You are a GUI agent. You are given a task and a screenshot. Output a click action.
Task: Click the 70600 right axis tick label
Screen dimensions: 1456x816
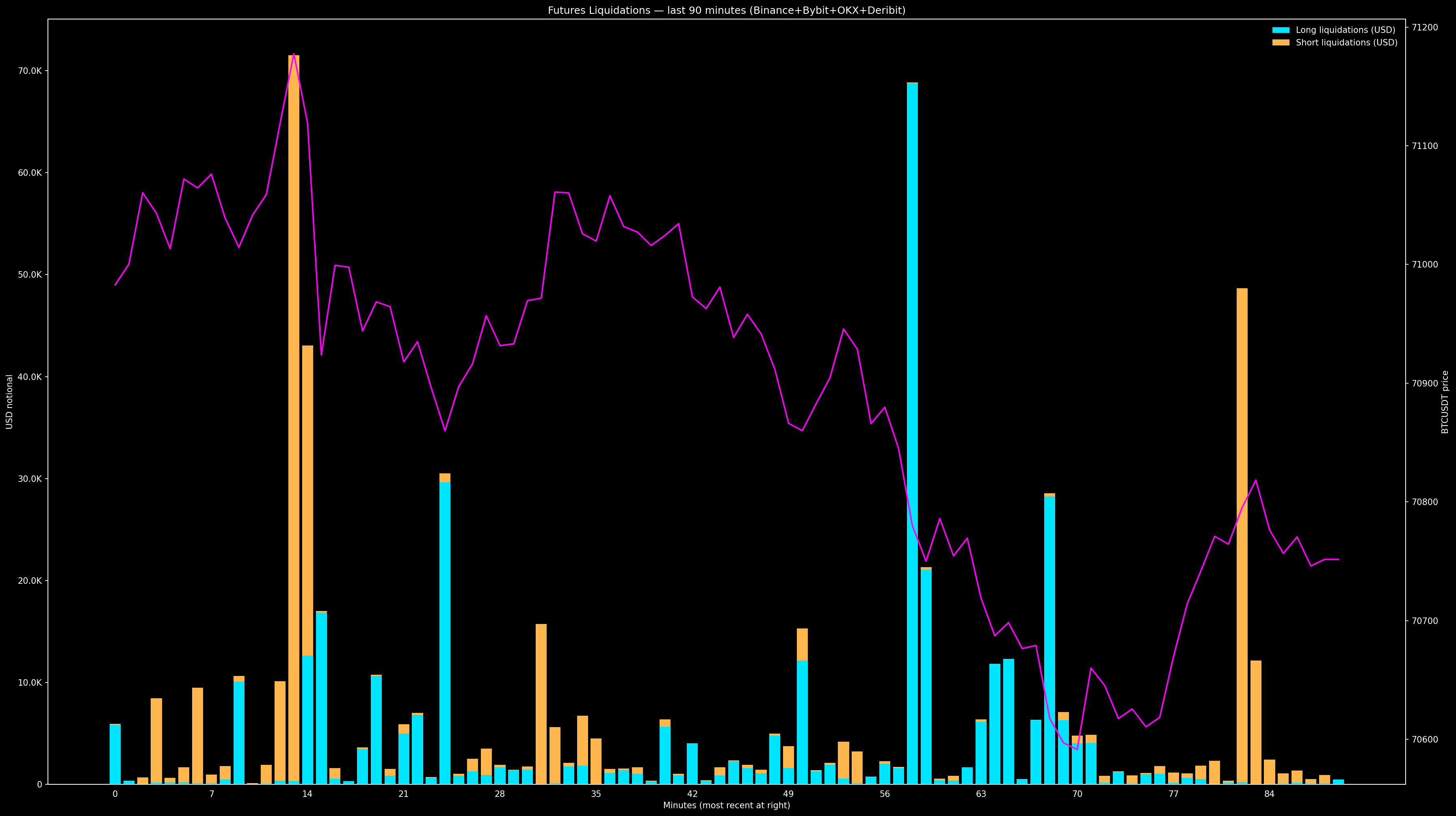(x=1424, y=740)
